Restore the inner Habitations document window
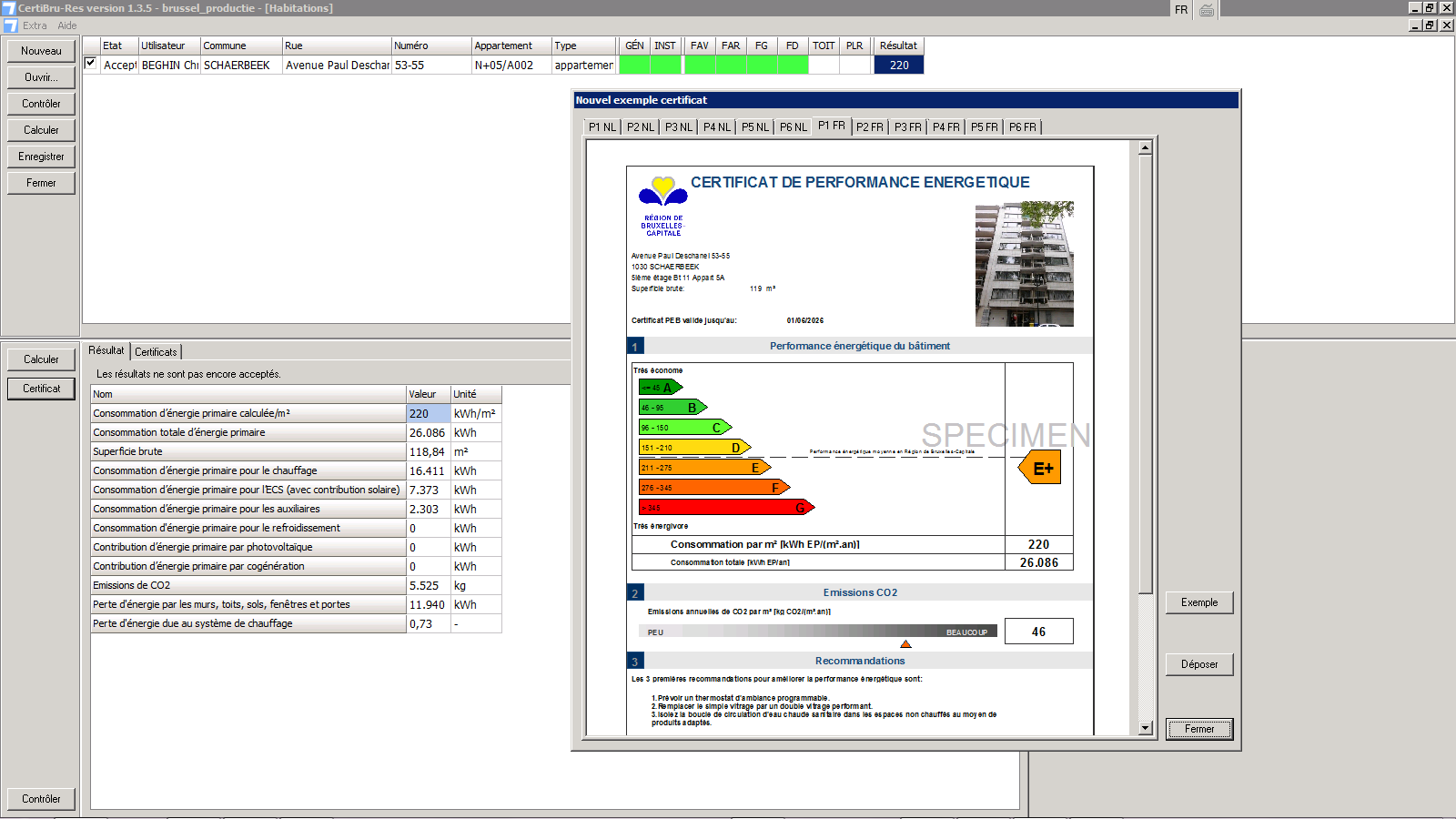Viewport: 1456px width, 819px height. (1430, 25)
